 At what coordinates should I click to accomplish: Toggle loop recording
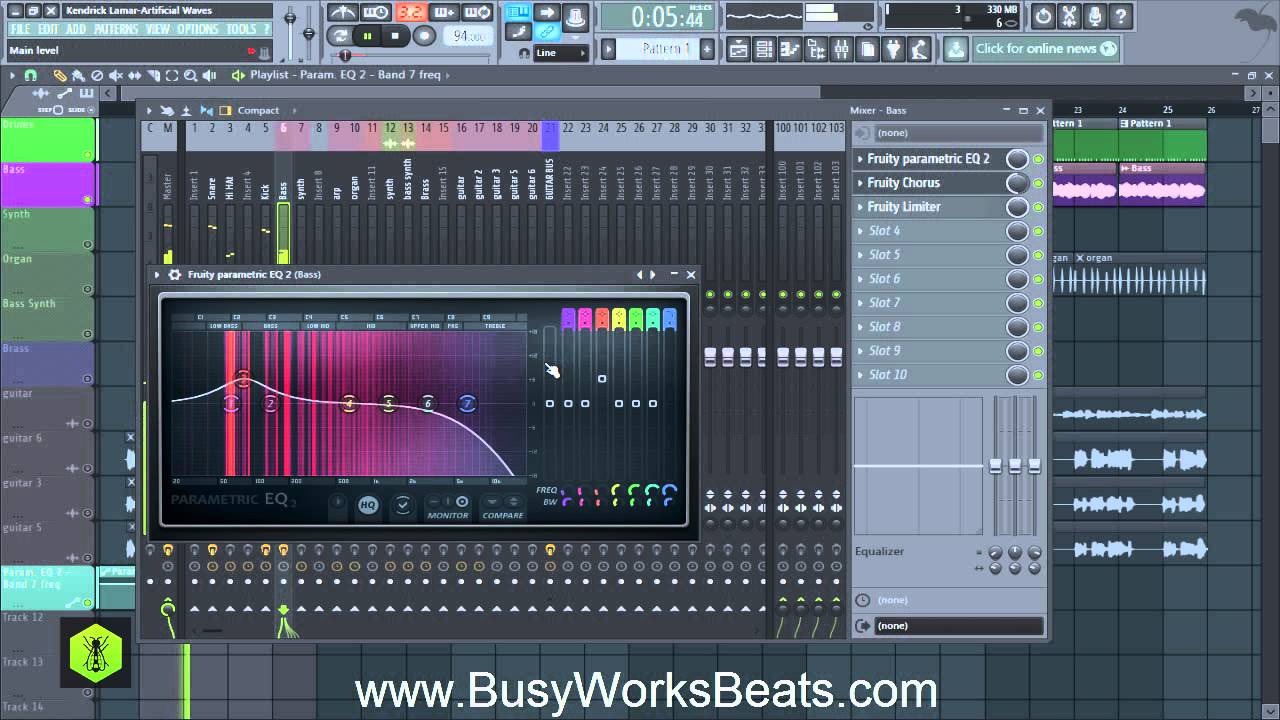[x=478, y=13]
